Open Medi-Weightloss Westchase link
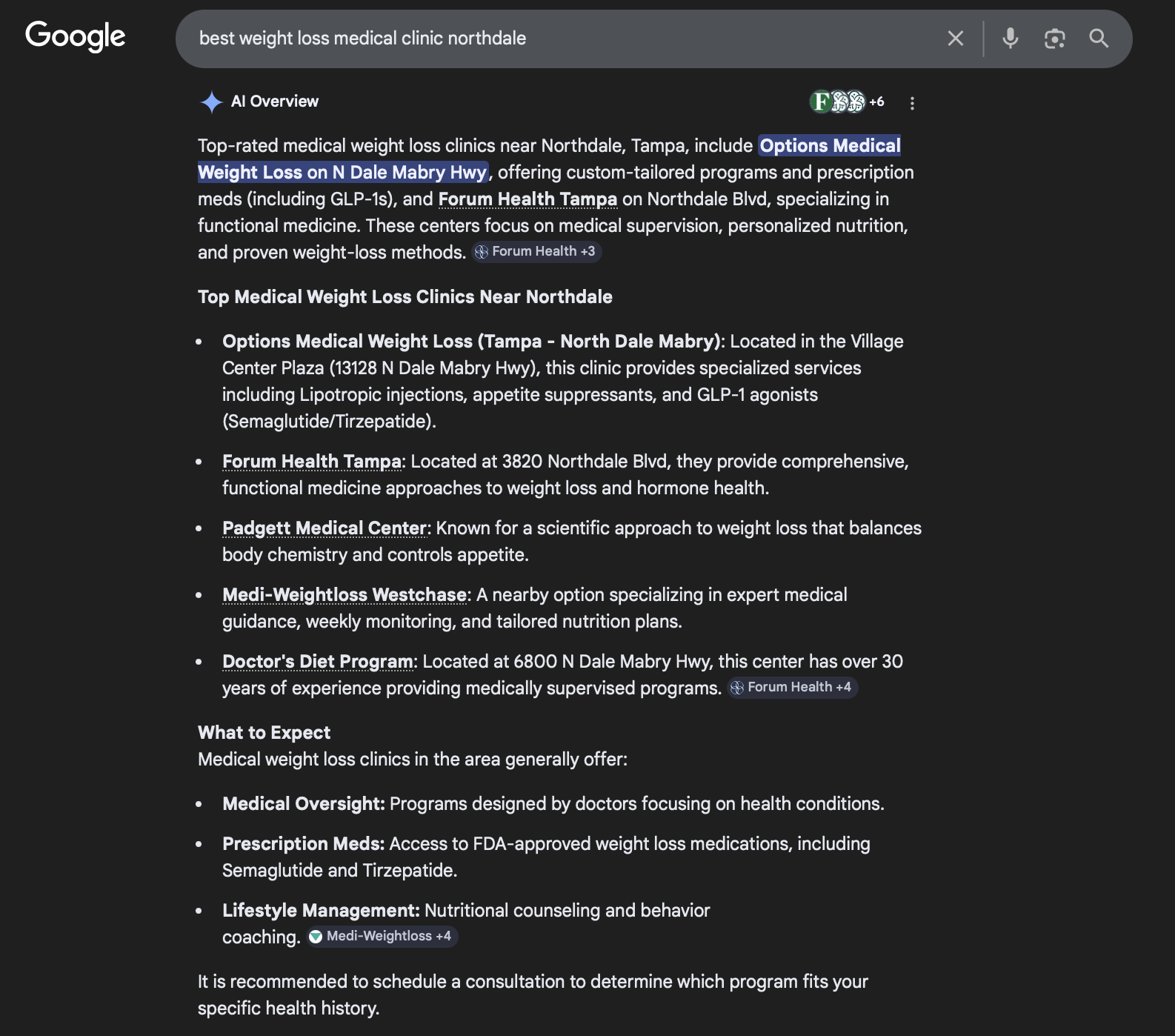Image resolution: width=1175 pixels, height=1036 pixels. [344, 595]
